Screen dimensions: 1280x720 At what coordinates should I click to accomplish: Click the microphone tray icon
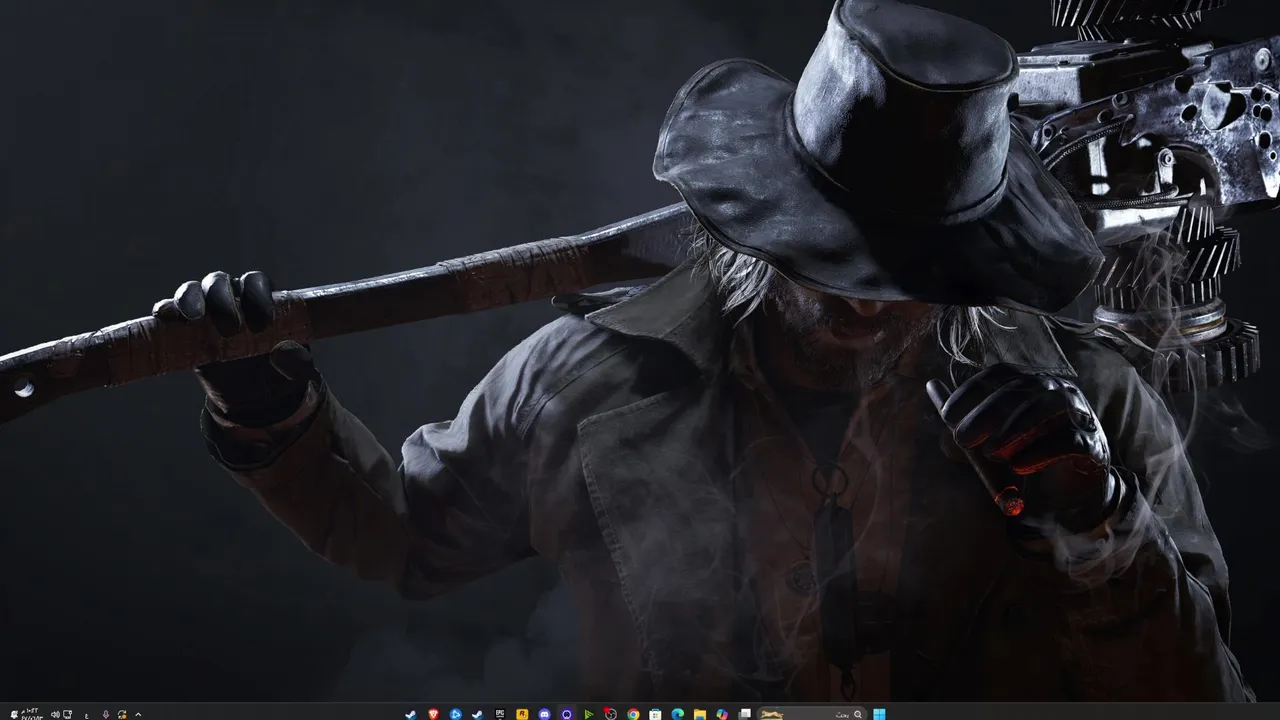[106, 714]
